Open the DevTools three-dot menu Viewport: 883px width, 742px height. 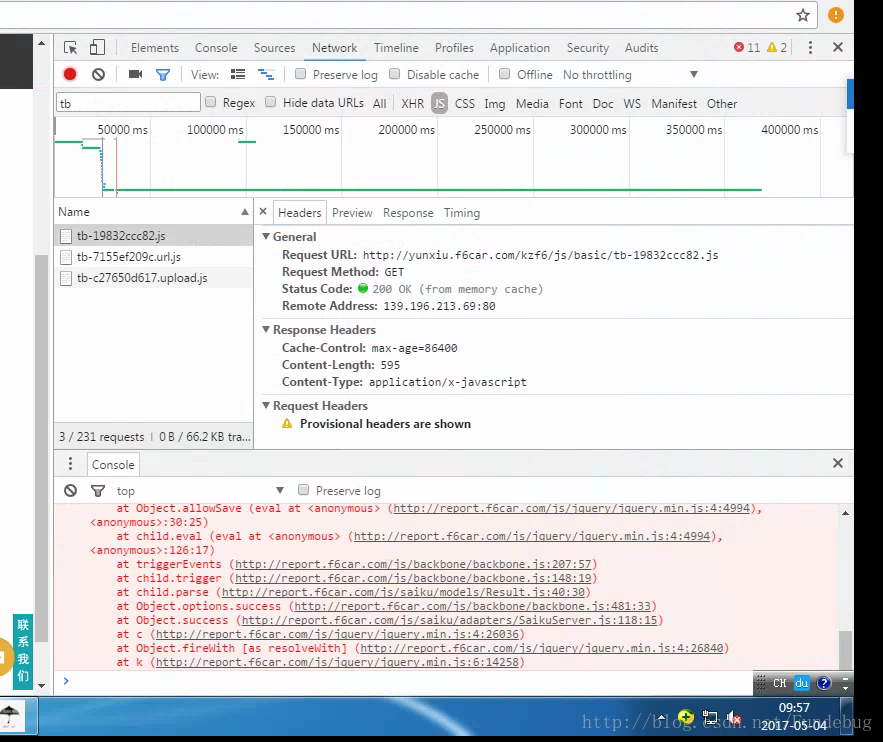810,48
